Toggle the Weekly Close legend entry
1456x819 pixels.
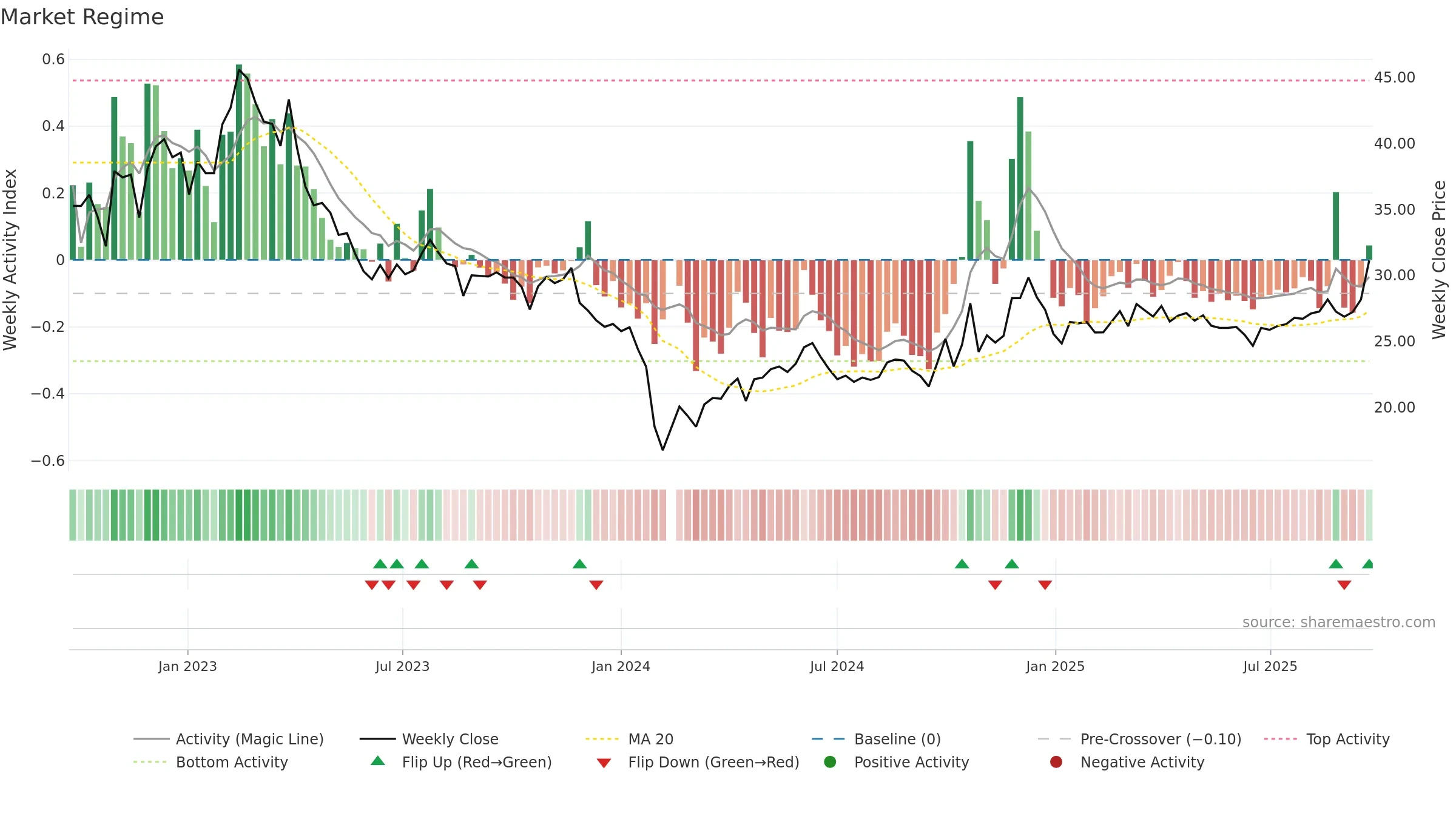tap(429, 739)
